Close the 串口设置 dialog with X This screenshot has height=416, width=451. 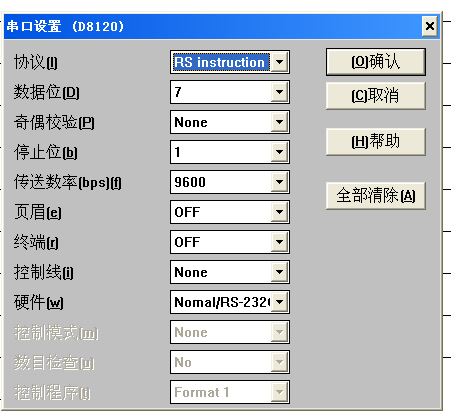[430, 26]
